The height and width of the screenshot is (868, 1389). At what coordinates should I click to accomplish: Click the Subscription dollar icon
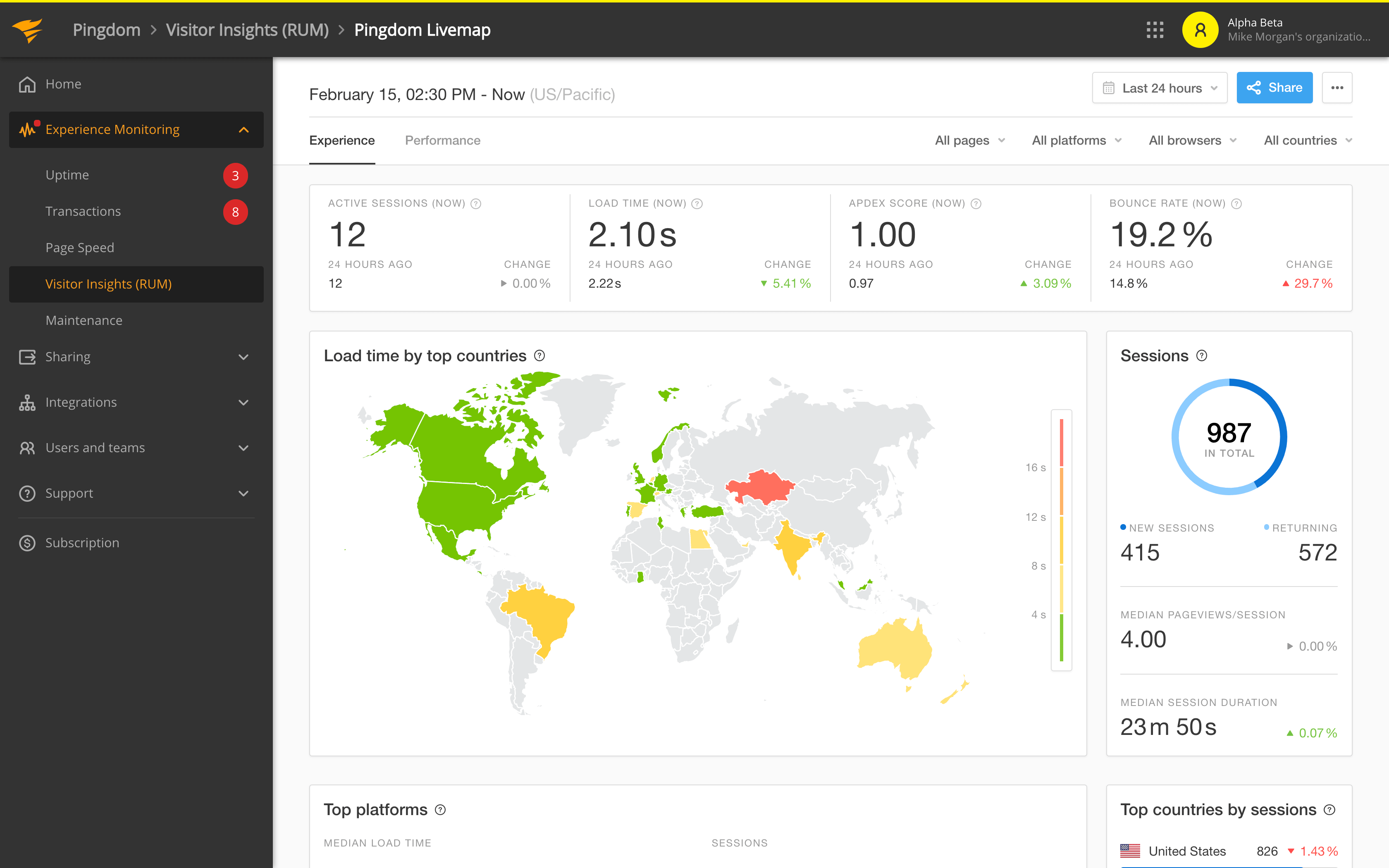click(x=27, y=543)
